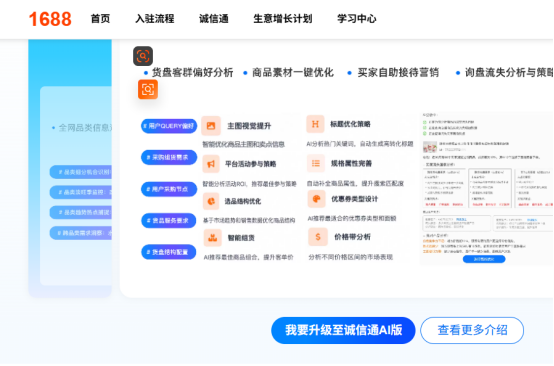
Task: Click the 标题优化策略 heading
Action: point(350,124)
